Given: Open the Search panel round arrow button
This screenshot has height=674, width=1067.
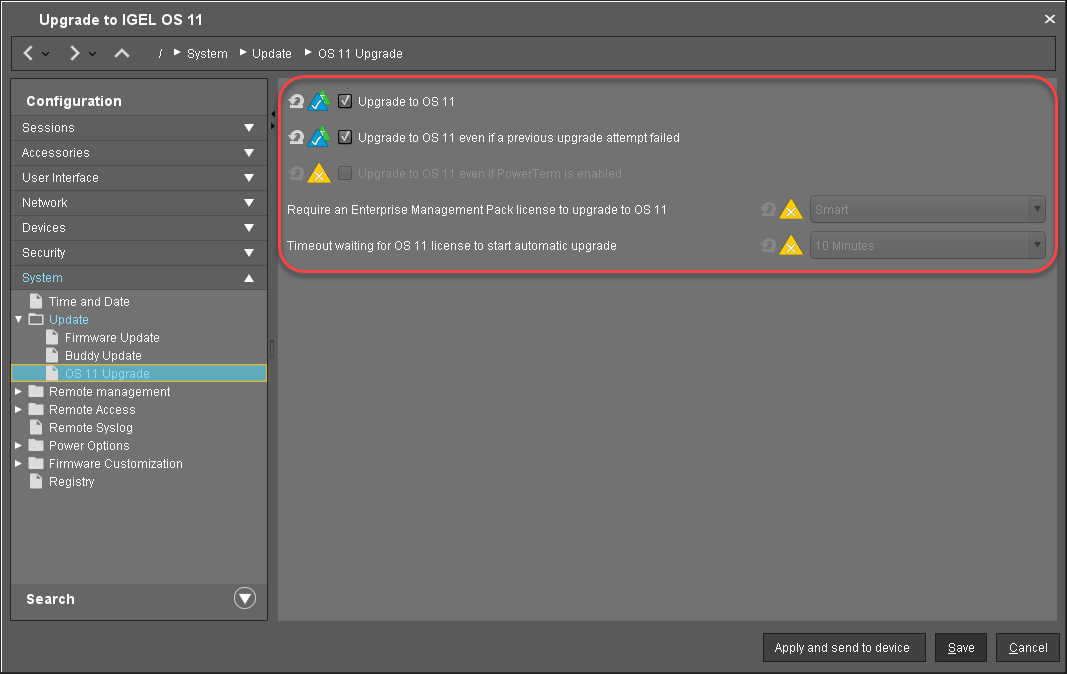Looking at the screenshot, I should tap(245, 599).
